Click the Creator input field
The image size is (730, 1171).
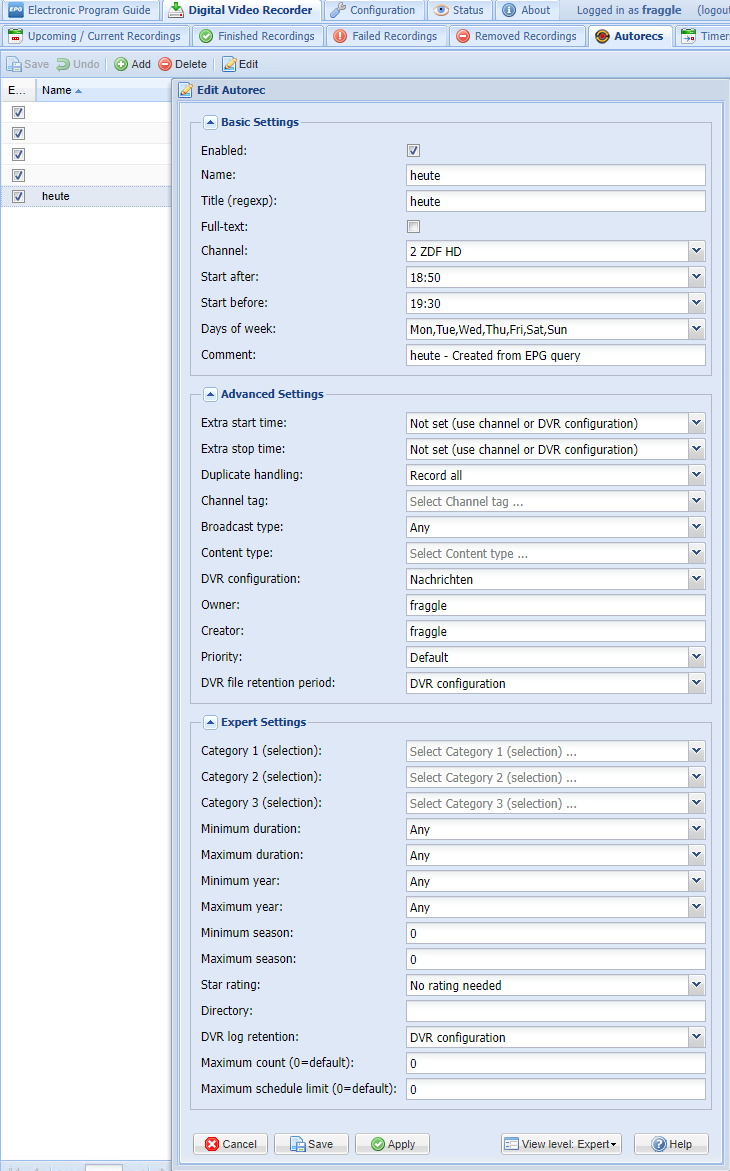(x=555, y=632)
